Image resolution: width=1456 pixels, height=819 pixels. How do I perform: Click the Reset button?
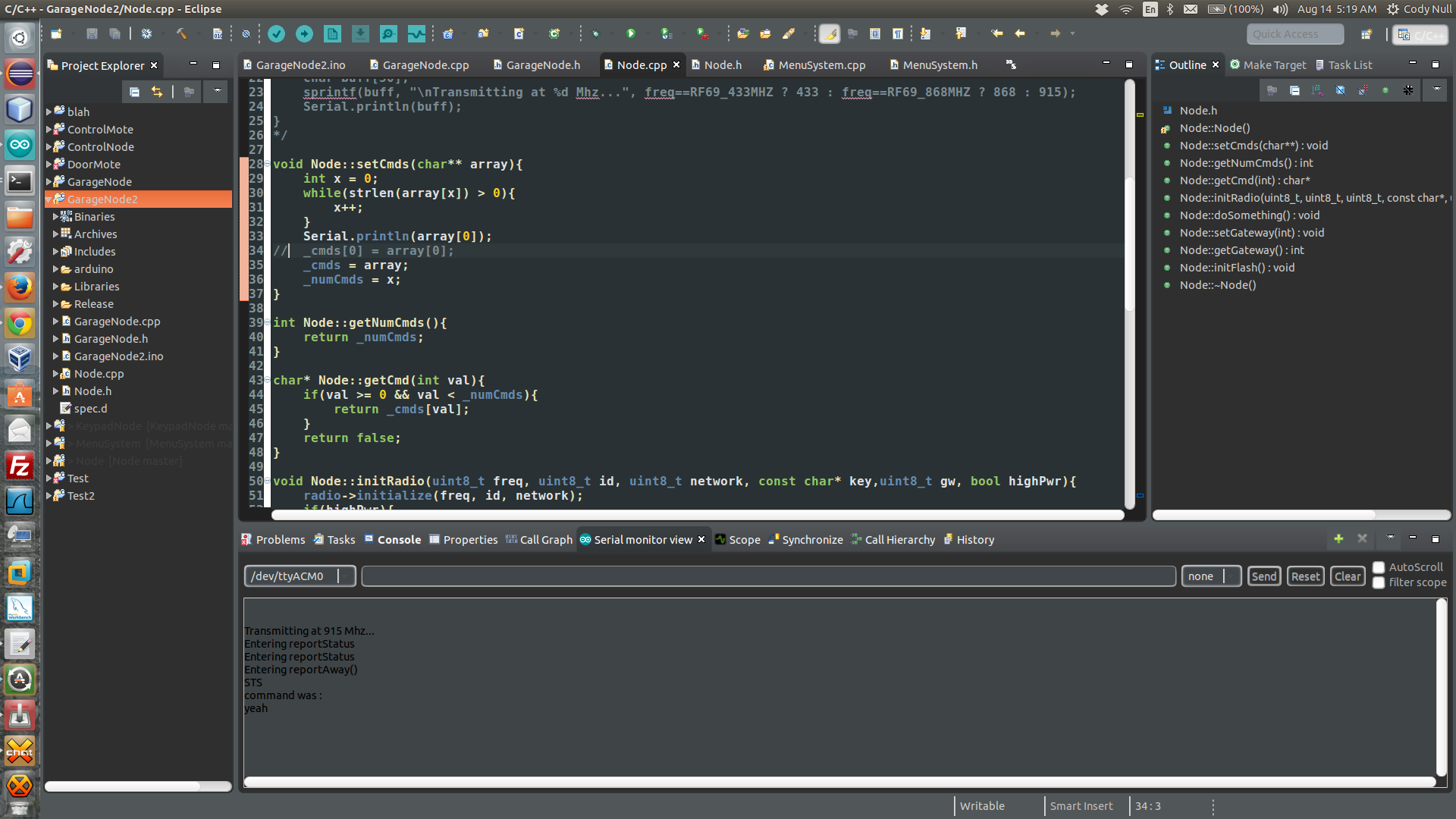click(1306, 576)
